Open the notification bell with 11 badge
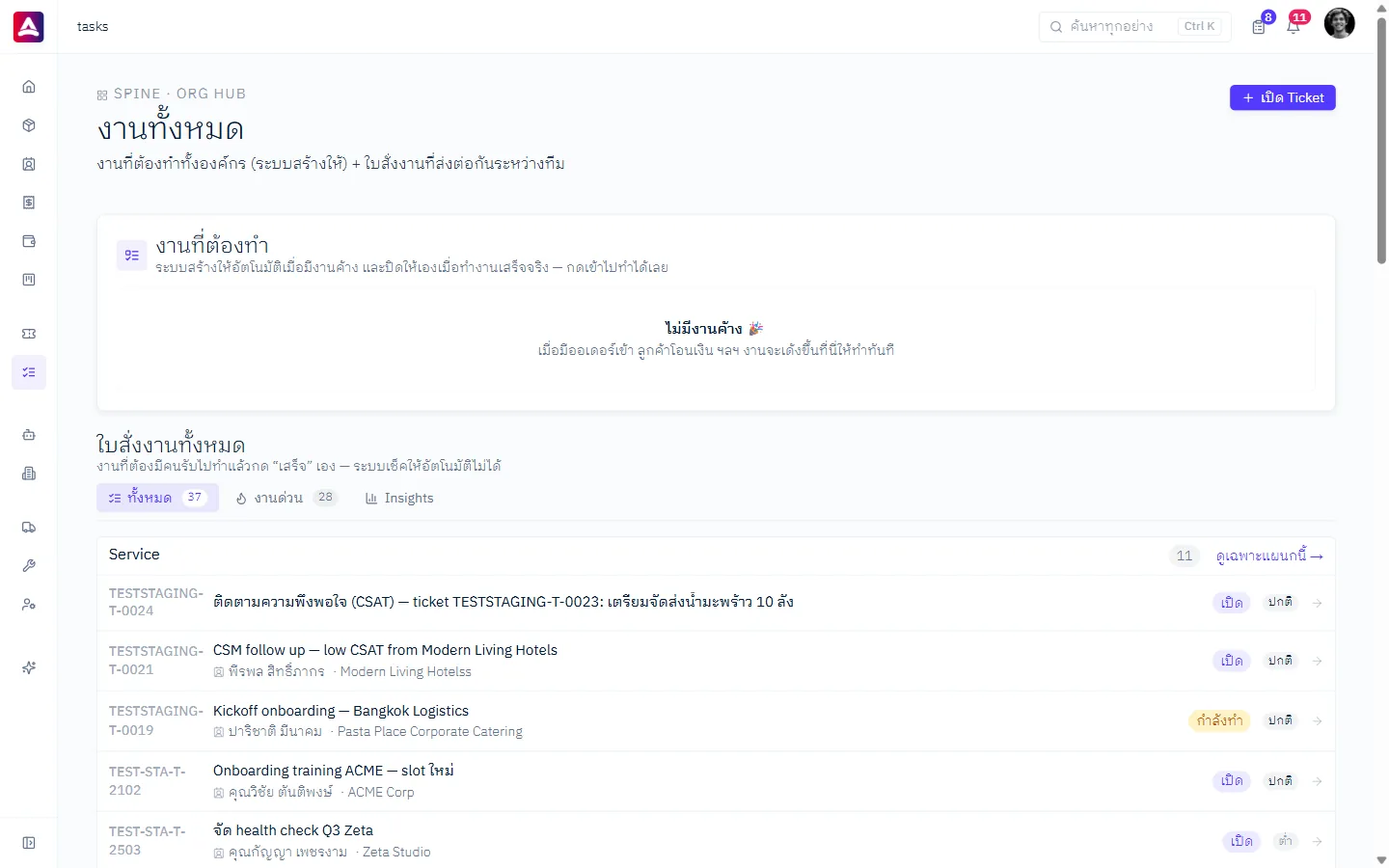 click(x=1294, y=26)
